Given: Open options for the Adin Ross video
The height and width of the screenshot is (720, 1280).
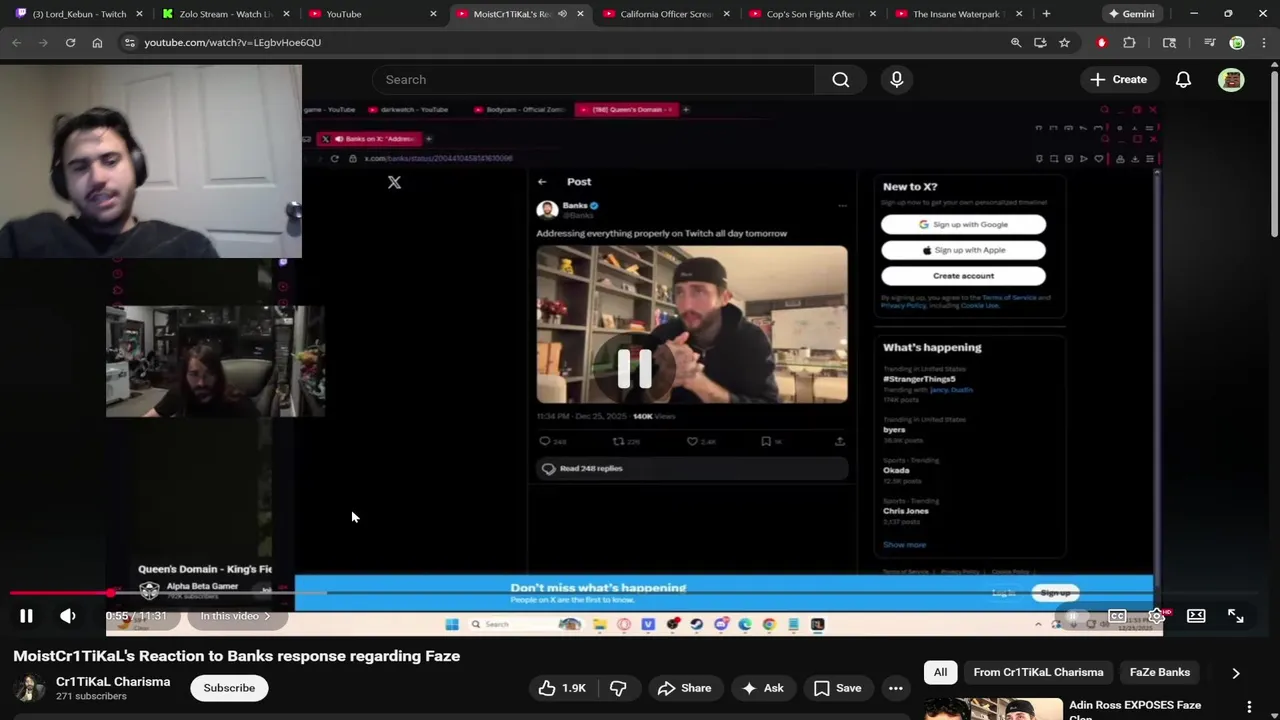Looking at the screenshot, I should [x=1249, y=707].
